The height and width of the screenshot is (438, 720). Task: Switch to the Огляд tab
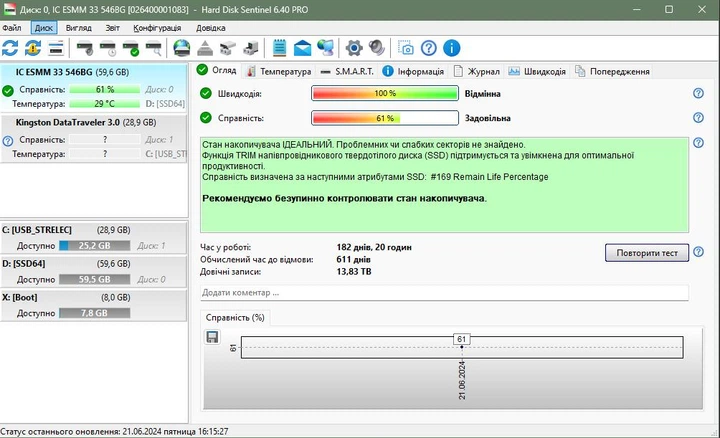click(217, 70)
